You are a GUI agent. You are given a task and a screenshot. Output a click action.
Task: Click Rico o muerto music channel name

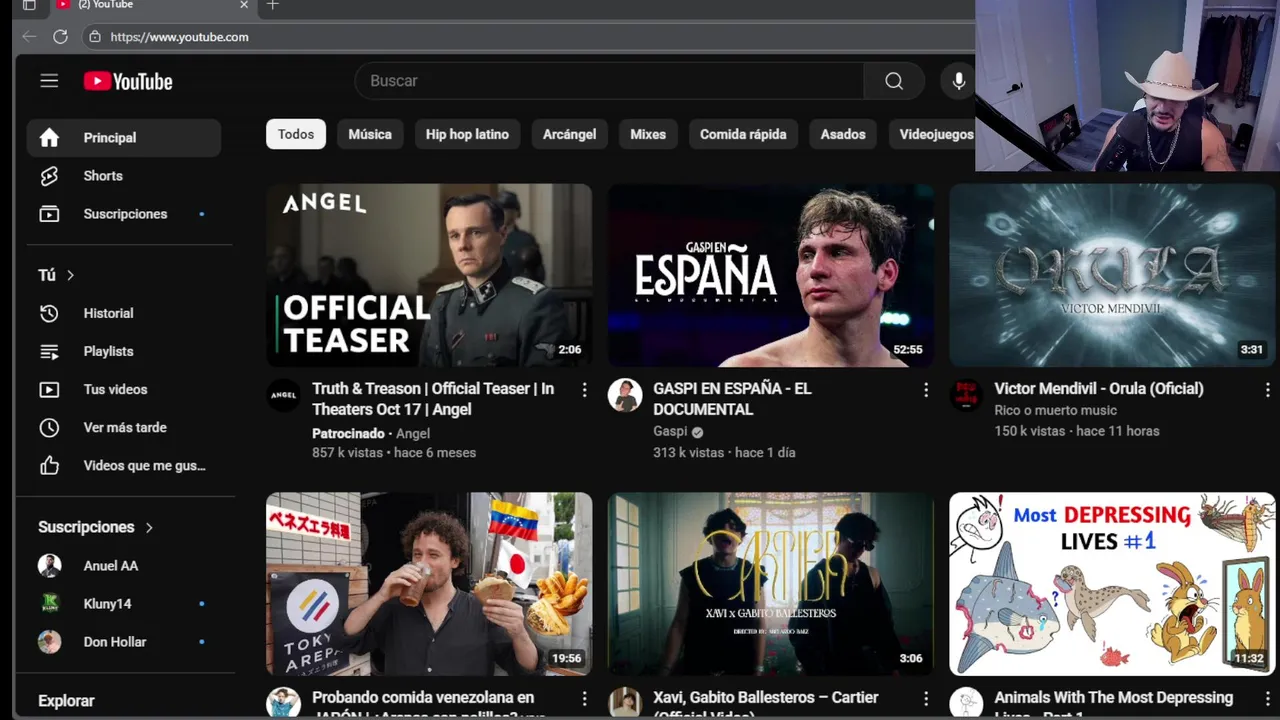tap(1055, 411)
